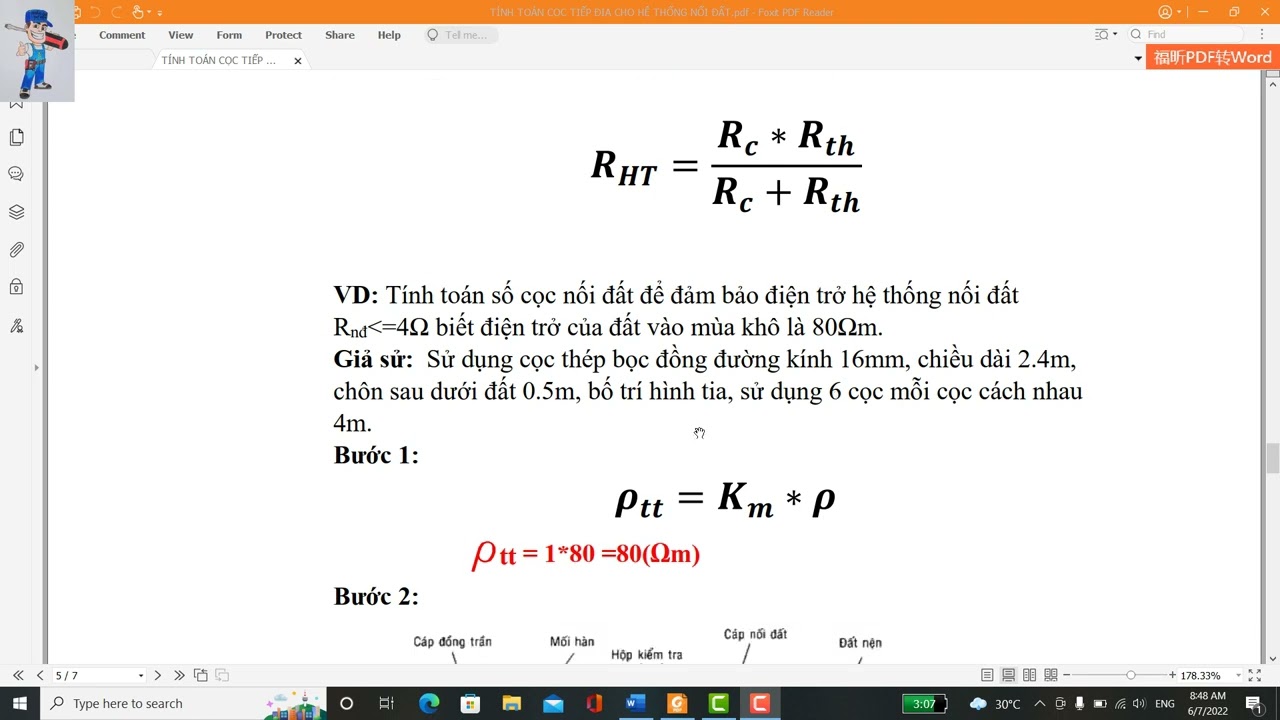The image size is (1280, 720).
Task: Open the Attachments paperclip panel
Action: click(x=16, y=250)
